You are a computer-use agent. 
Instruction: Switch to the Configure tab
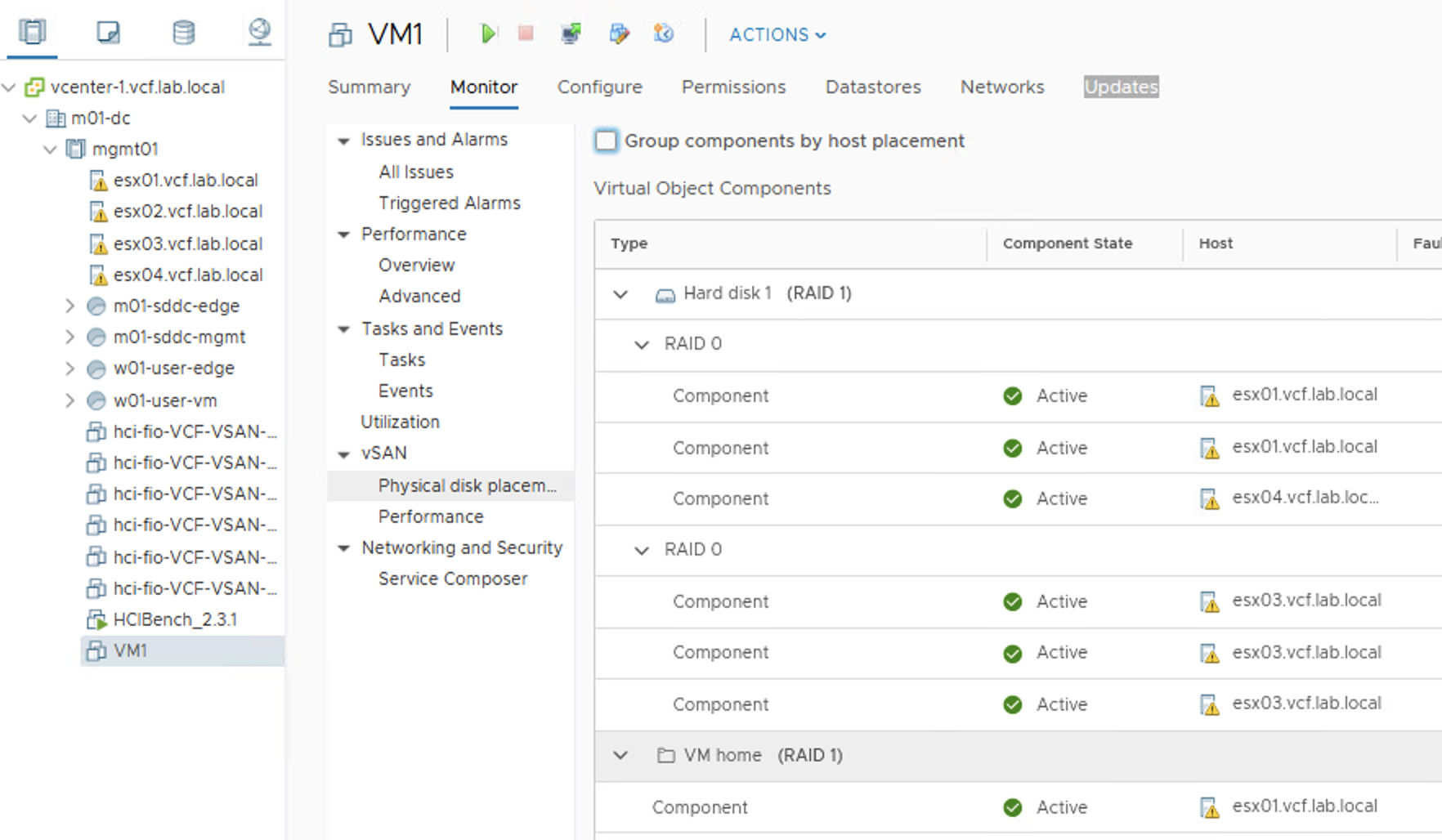click(x=600, y=87)
